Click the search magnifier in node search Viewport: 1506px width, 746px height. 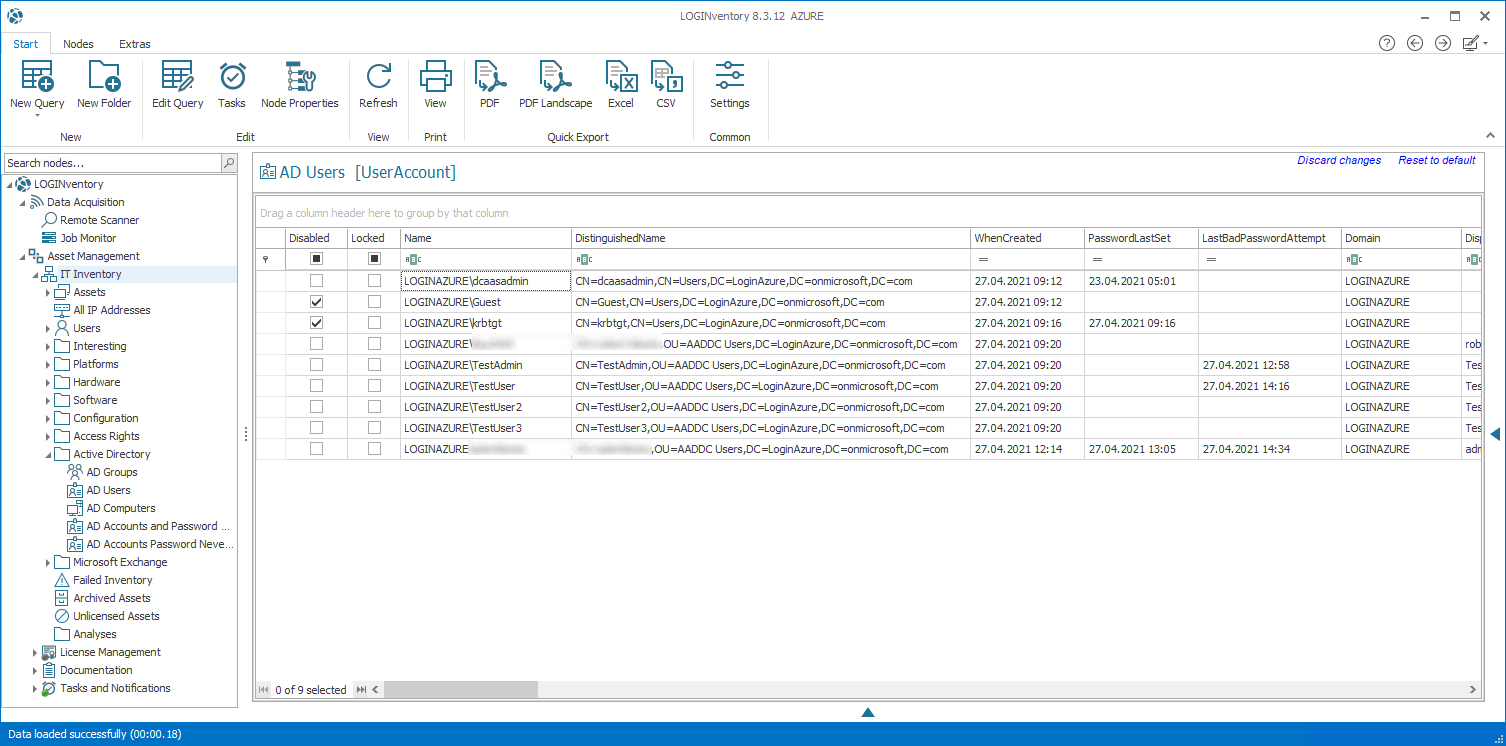pyautogui.click(x=229, y=163)
